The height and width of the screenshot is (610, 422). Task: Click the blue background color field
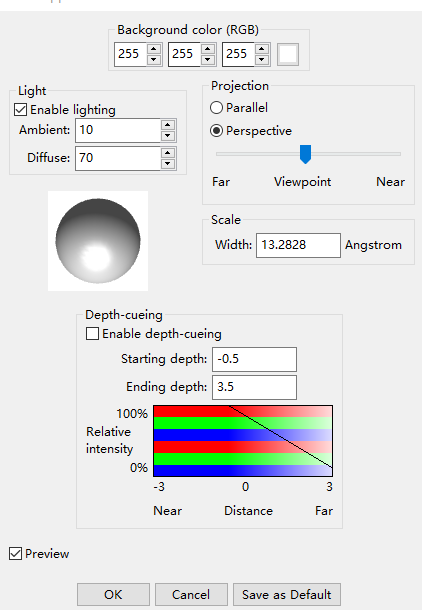click(239, 54)
